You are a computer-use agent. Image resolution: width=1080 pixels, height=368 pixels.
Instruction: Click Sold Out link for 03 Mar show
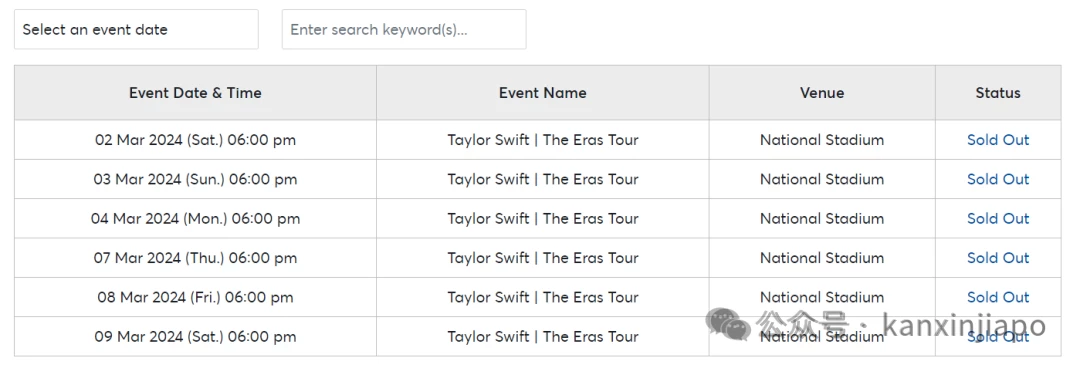point(998,179)
